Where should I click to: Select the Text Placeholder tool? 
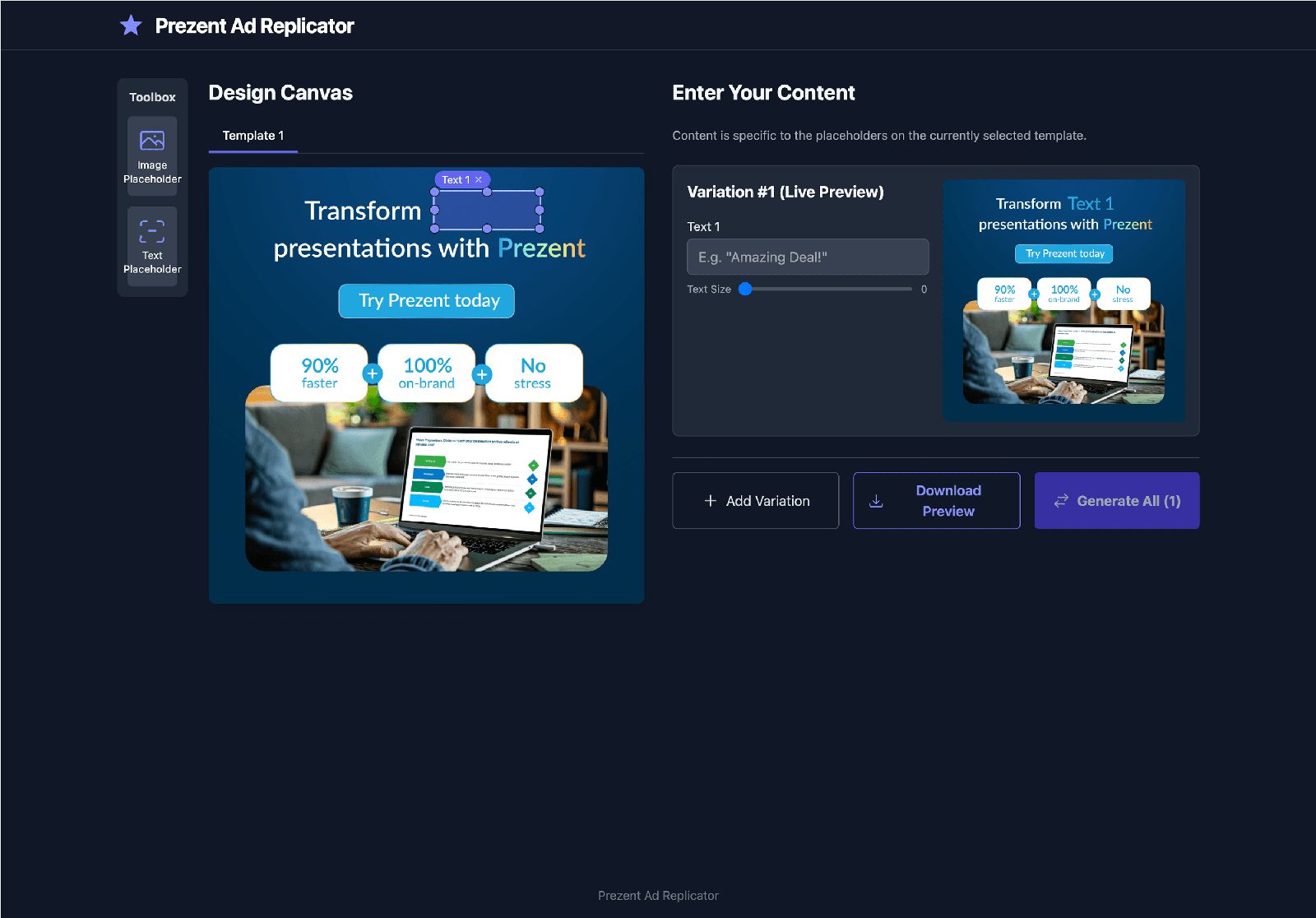(x=152, y=247)
